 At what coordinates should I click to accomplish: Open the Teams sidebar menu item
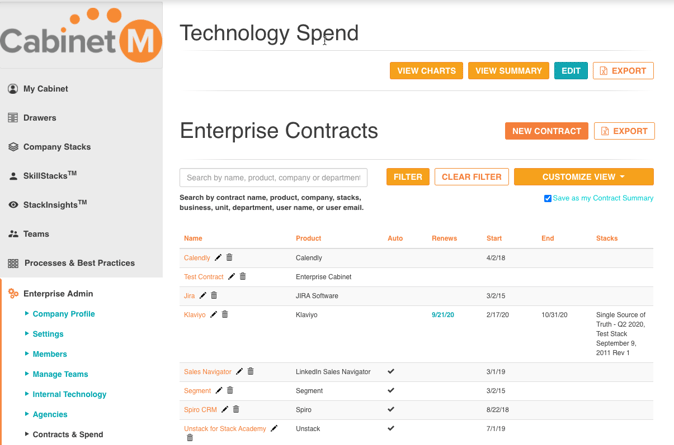tap(36, 234)
